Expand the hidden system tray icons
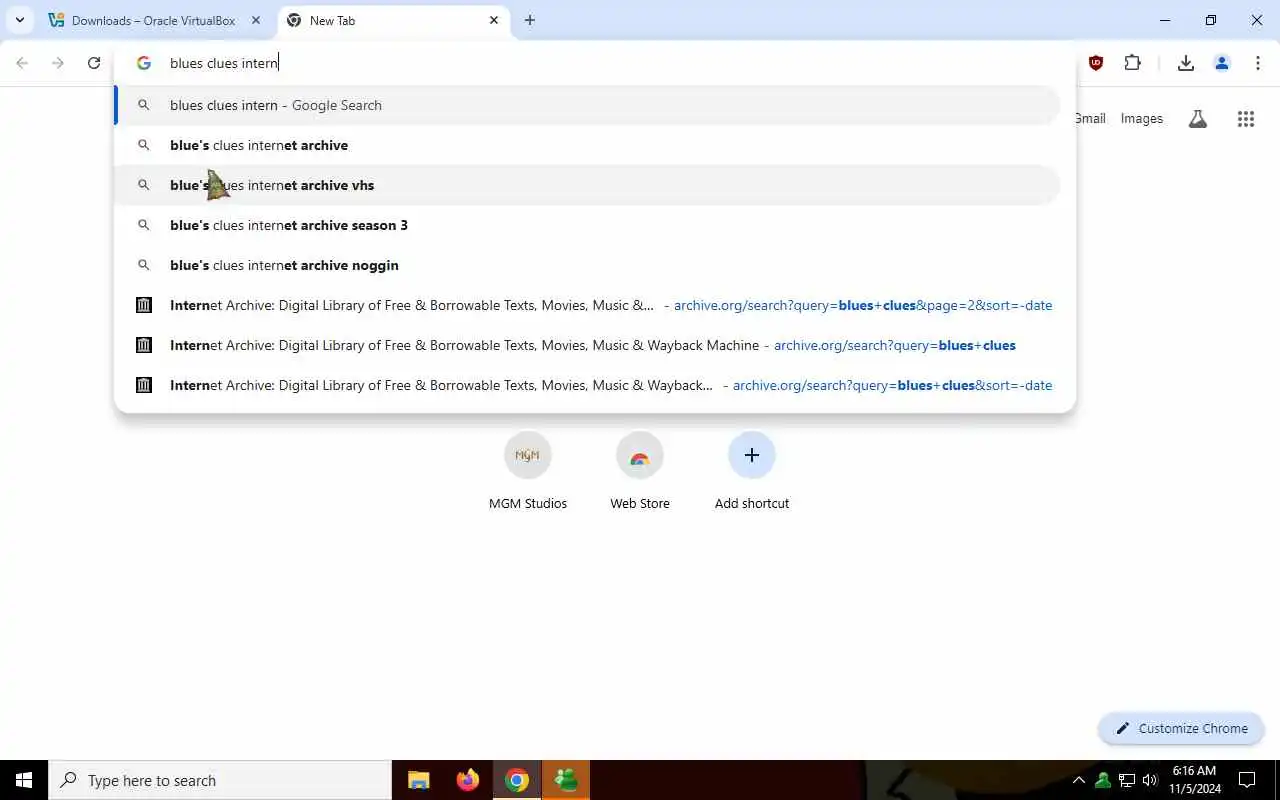 tap(1079, 780)
